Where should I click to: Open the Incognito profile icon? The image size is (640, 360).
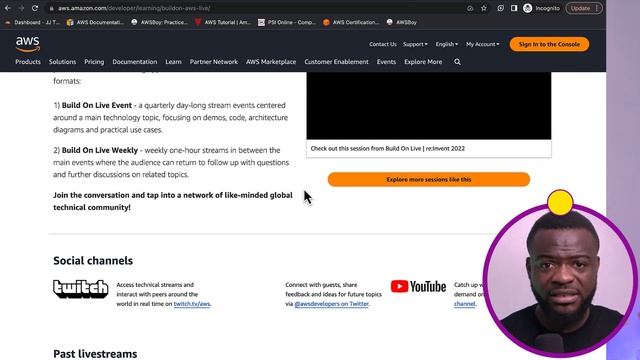[x=527, y=8]
